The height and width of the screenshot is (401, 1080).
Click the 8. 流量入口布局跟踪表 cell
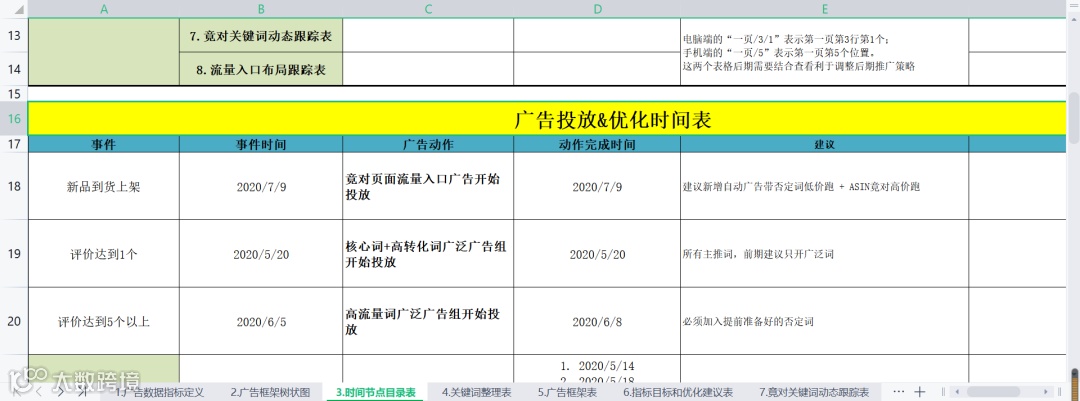[x=261, y=69]
